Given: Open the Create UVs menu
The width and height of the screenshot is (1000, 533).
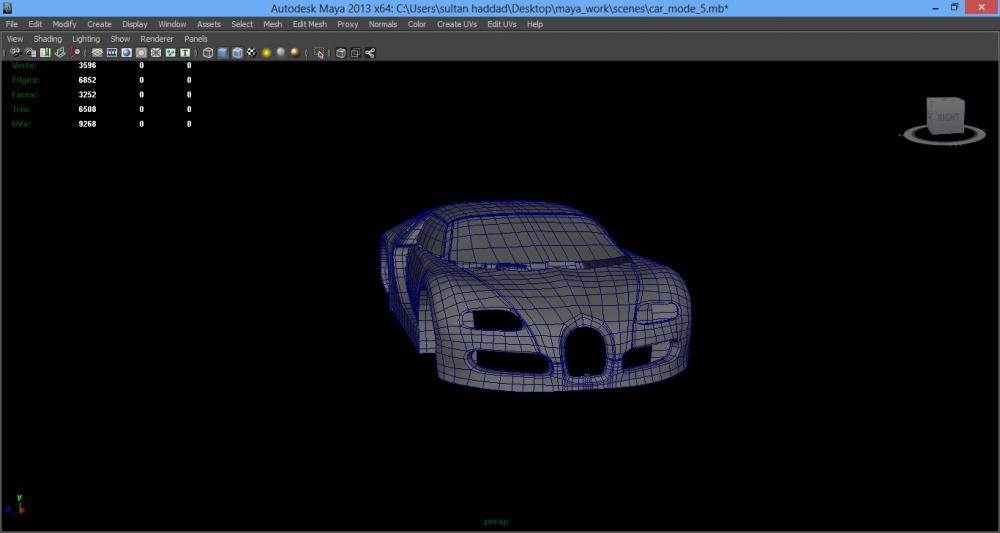Looking at the screenshot, I should (456, 24).
